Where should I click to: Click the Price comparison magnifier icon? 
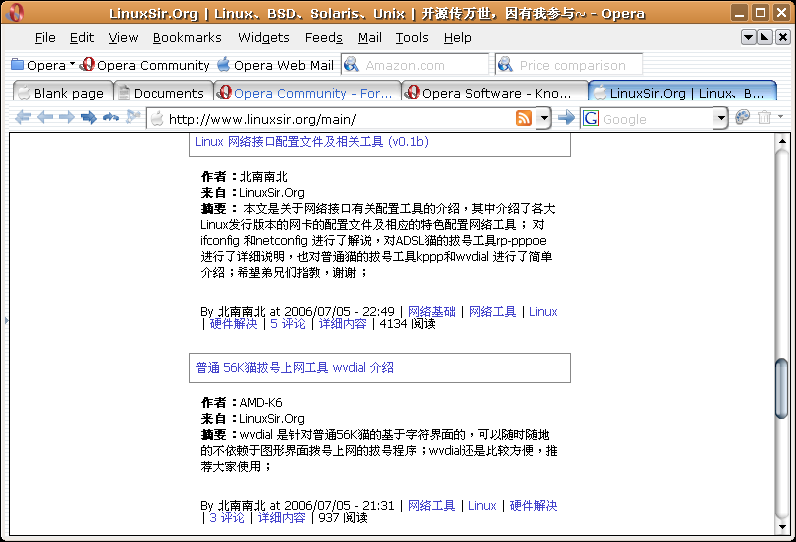[505, 64]
